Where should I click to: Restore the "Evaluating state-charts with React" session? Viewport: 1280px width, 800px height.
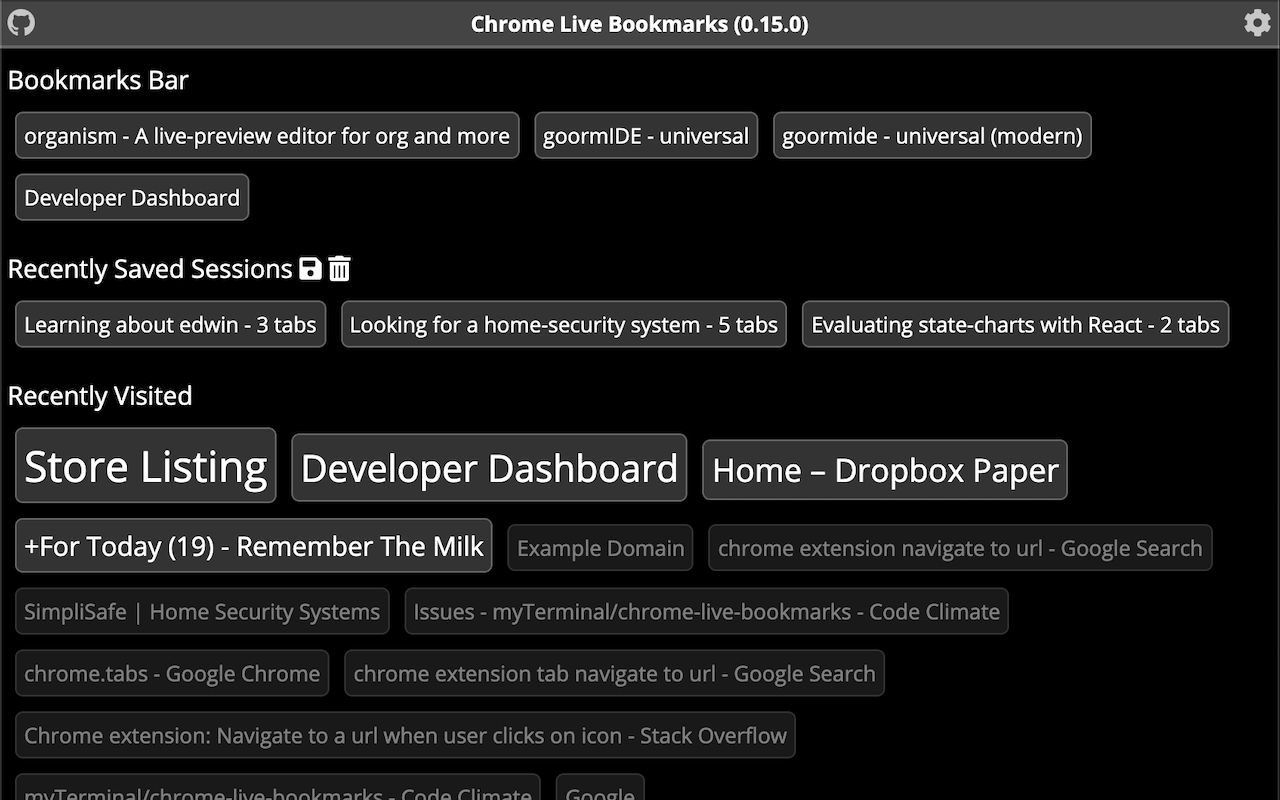pos(1015,324)
